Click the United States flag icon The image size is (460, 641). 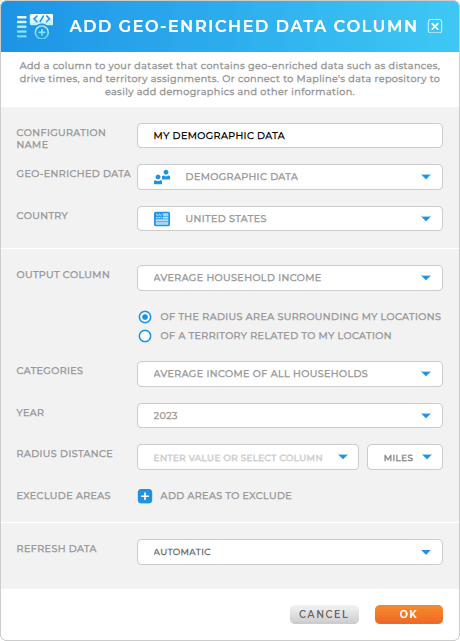pos(162,219)
